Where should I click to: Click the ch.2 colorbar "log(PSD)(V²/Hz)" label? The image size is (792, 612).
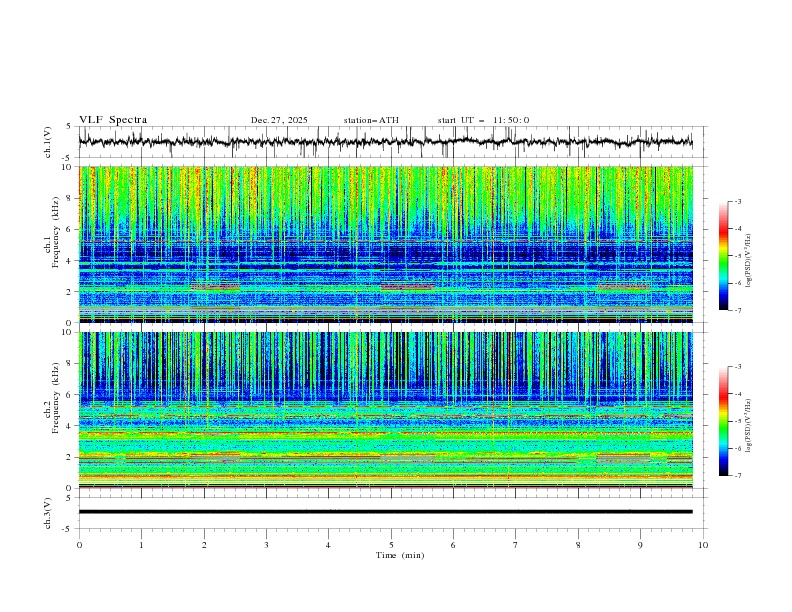point(748,426)
